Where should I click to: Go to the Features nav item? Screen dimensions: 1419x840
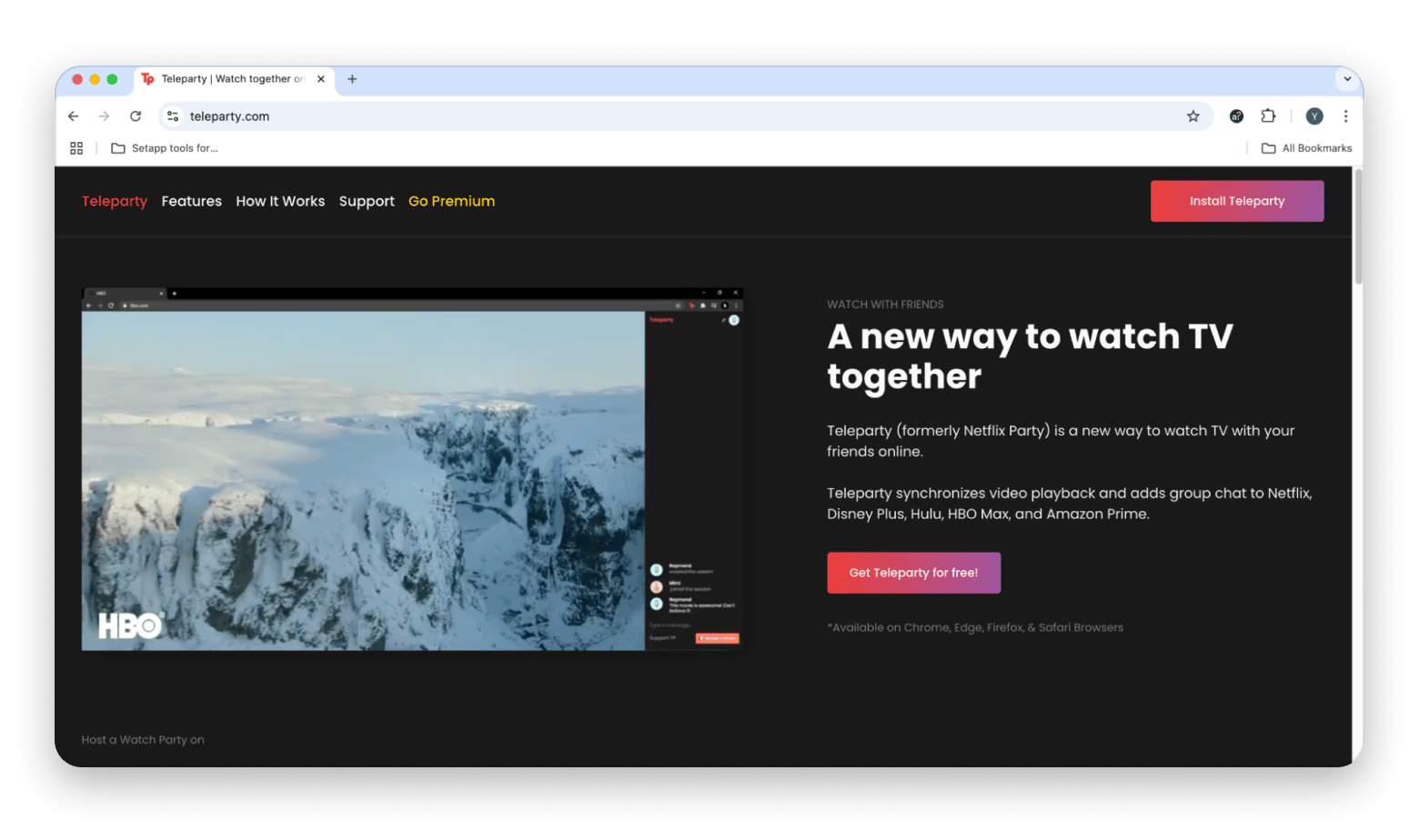tap(191, 201)
